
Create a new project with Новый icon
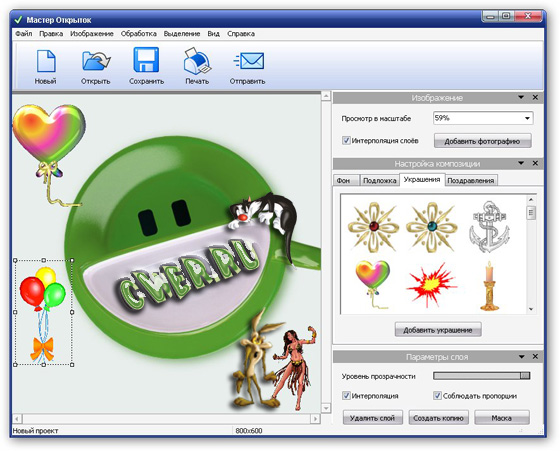(46, 67)
